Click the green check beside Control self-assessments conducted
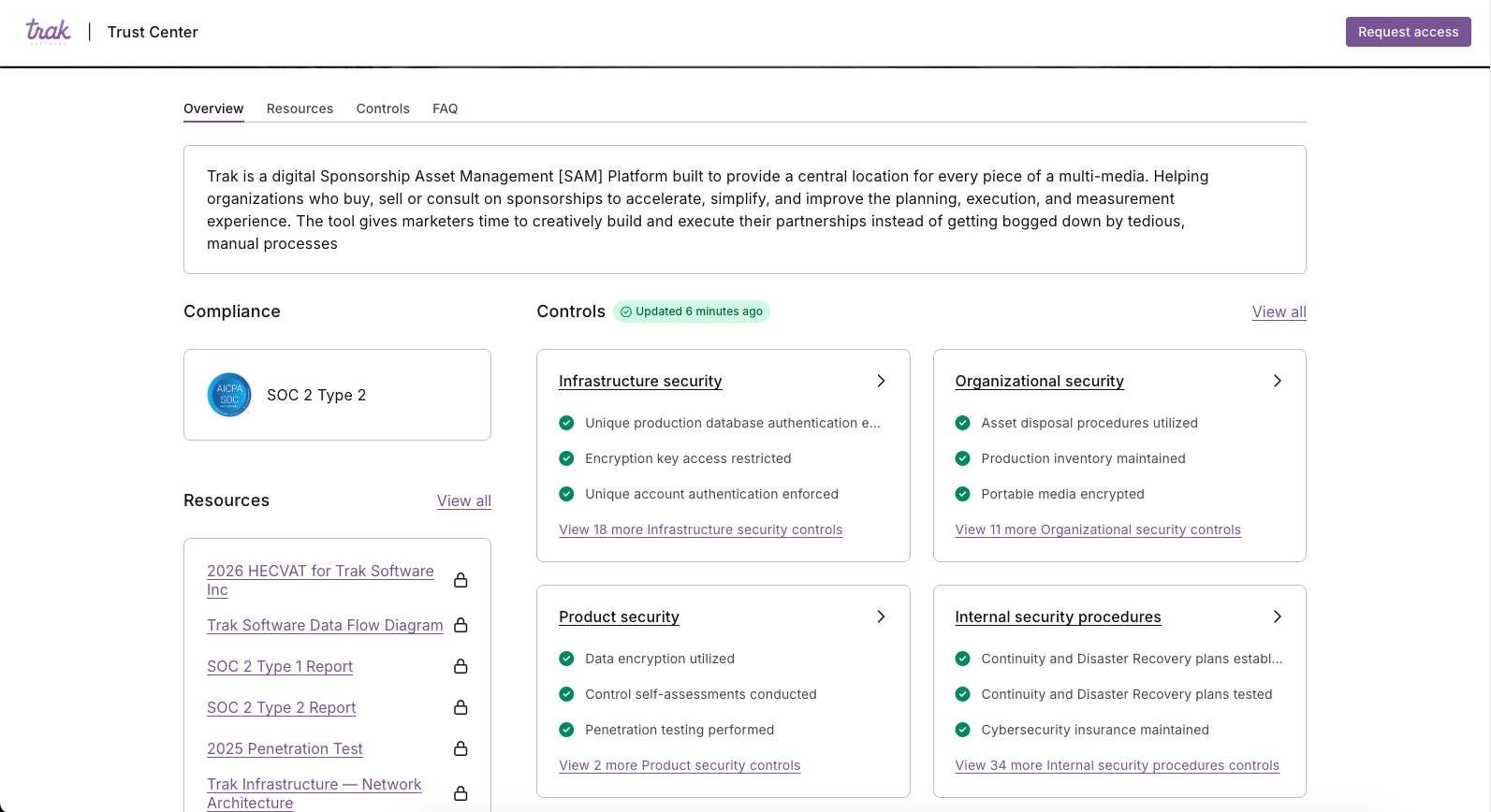 coord(566,694)
